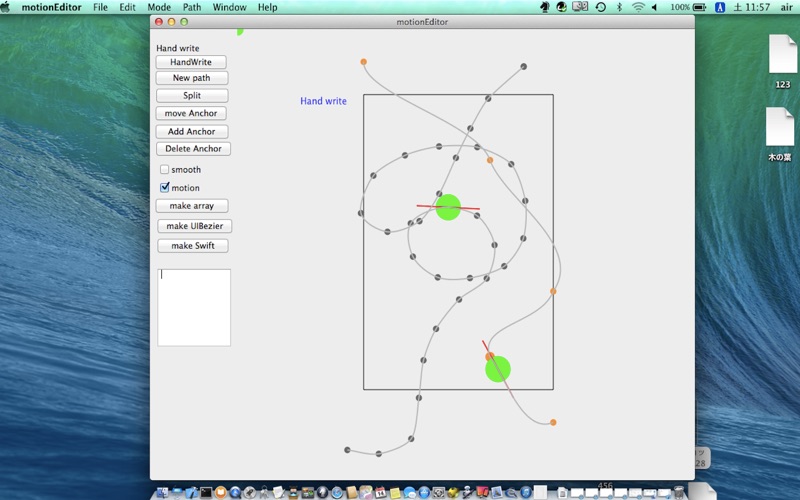Click the knight chess-piece menu bar icon
Image resolution: width=800 pixels, height=500 pixels.
click(544, 7)
